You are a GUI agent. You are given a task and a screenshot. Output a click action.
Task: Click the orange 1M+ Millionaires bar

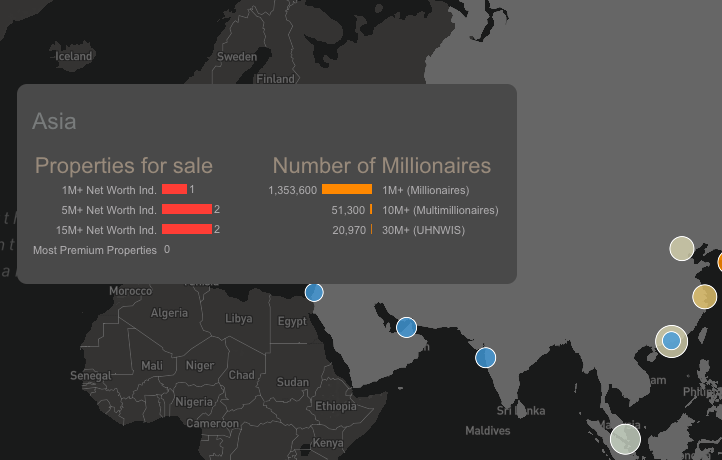click(x=347, y=189)
